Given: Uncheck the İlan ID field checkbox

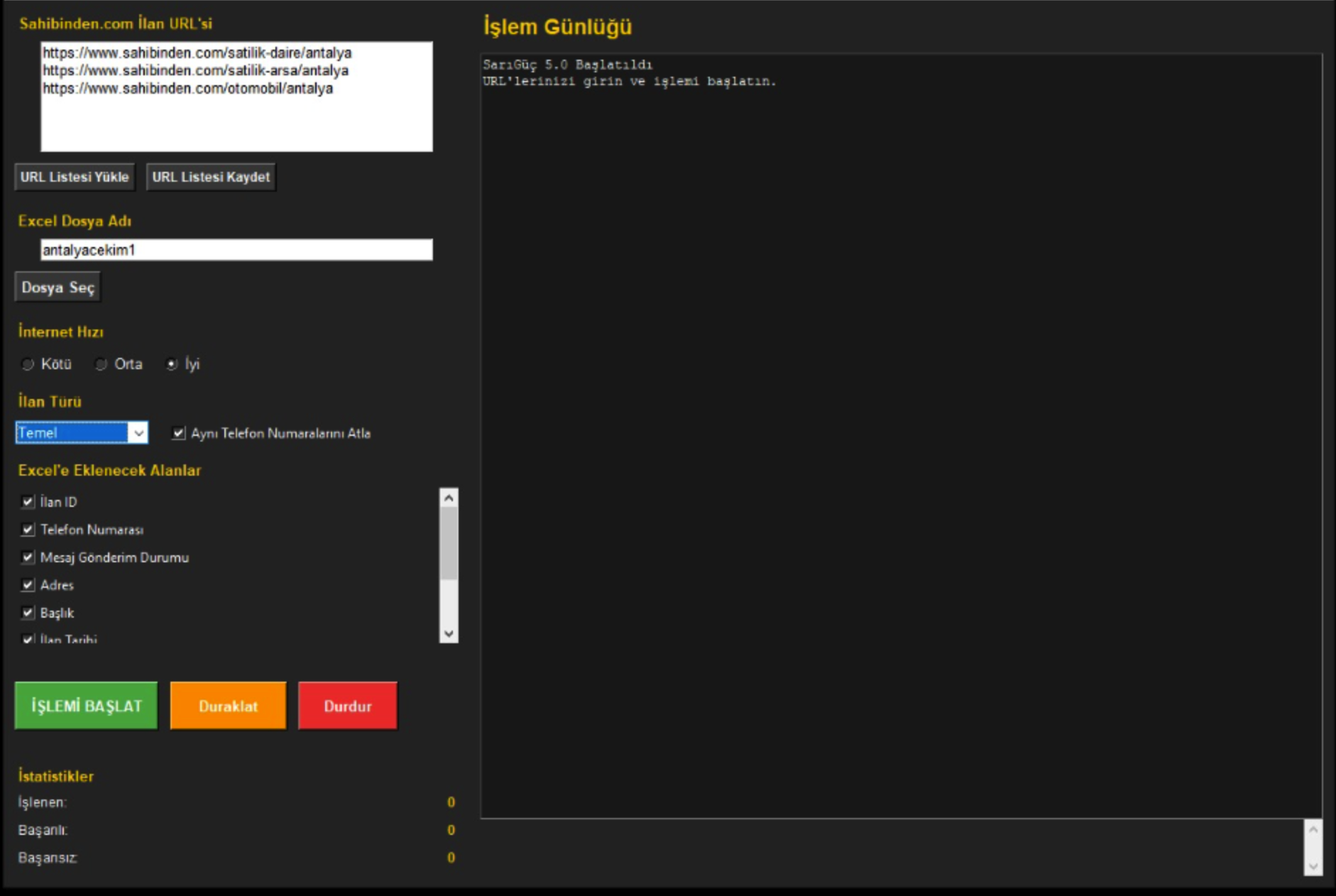Looking at the screenshot, I should point(28,502).
